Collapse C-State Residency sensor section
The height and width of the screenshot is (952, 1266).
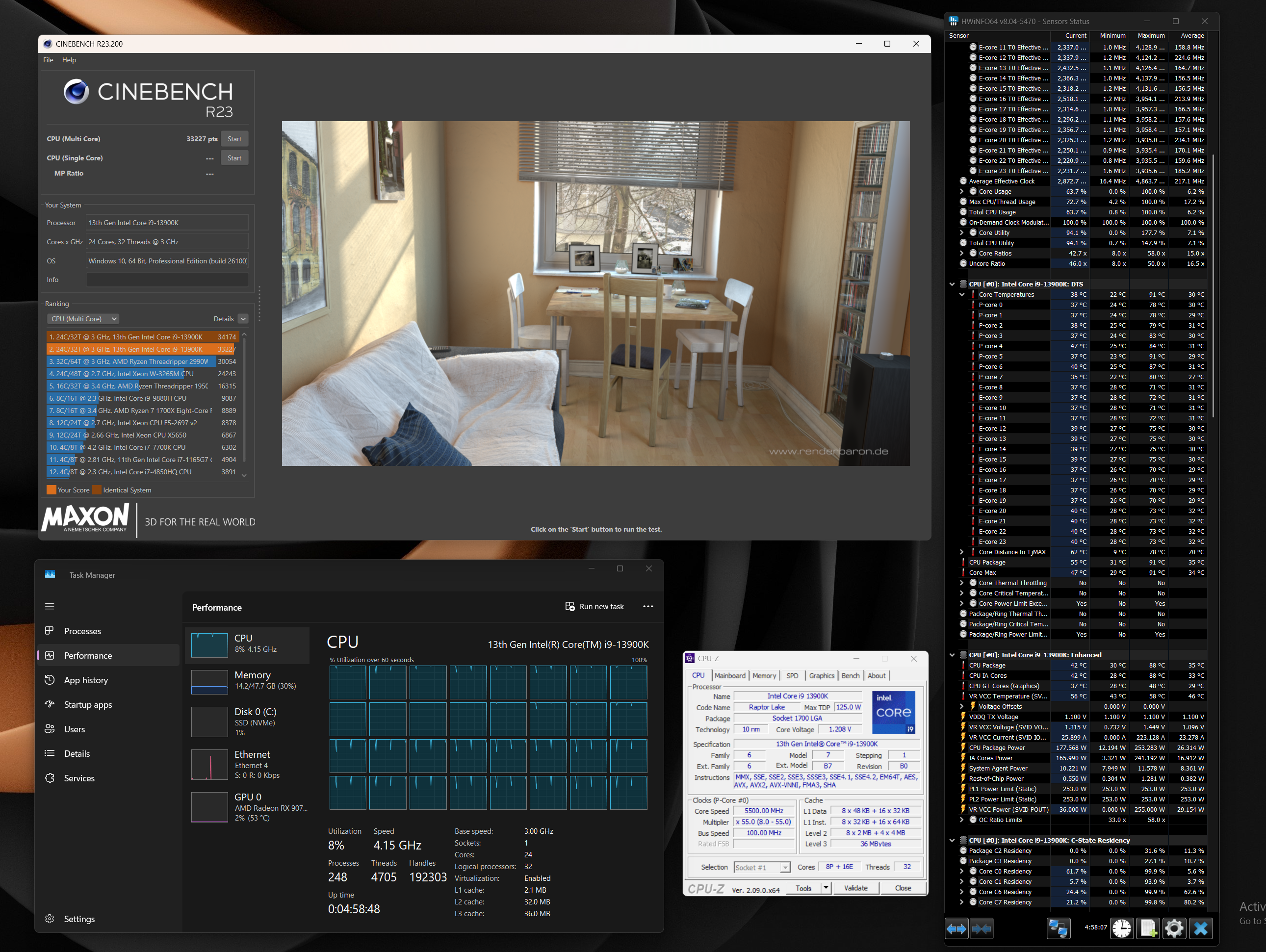[x=953, y=841]
